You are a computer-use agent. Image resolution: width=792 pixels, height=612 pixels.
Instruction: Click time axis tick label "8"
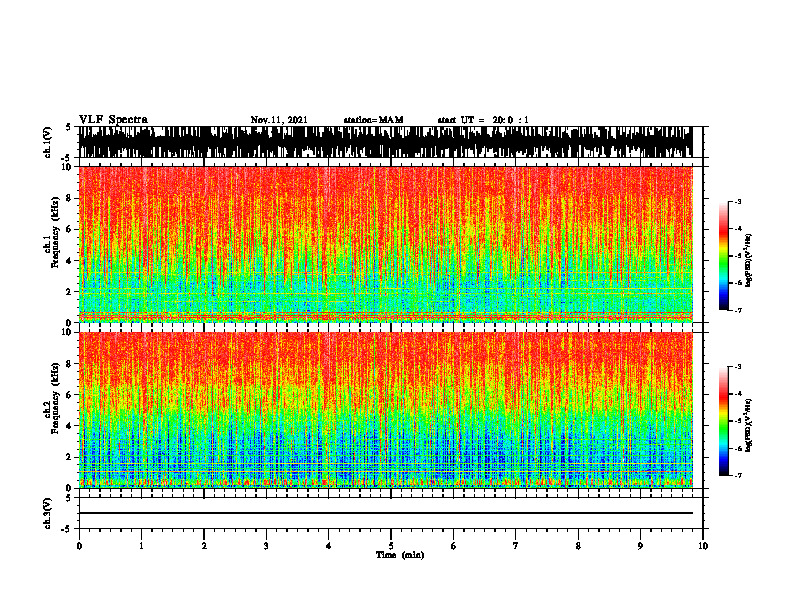[578, 546]
